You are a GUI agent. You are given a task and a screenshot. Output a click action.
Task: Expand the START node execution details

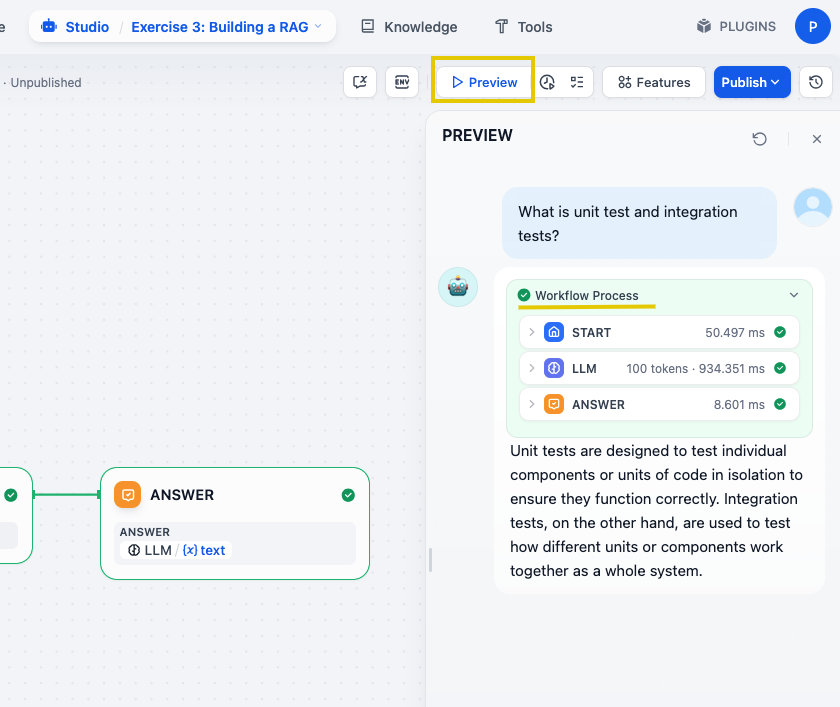(x=530, y=331)
